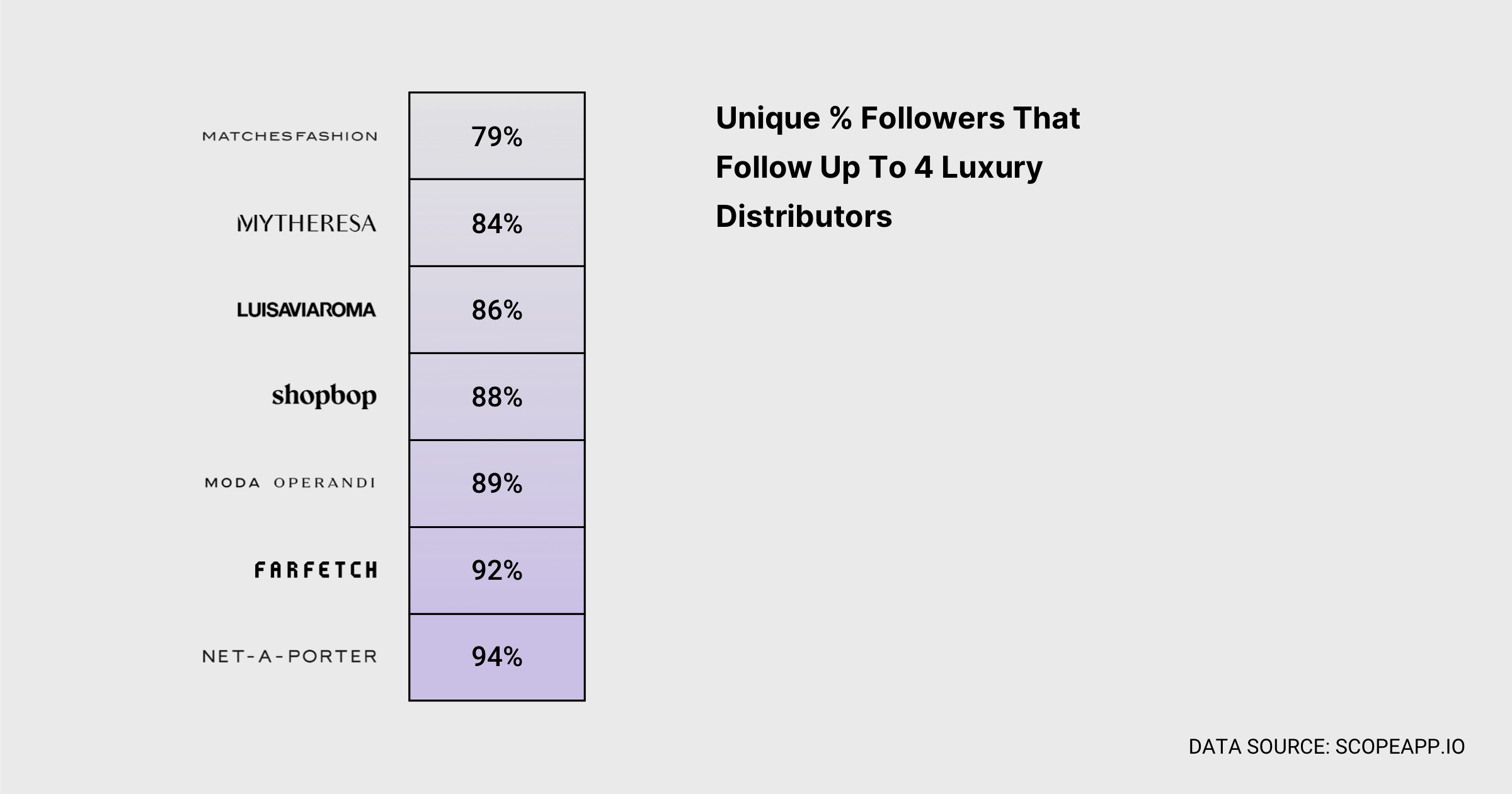Click the MYTHERESA logo
Viewport: 1512px width, 794px height.
tap(307, 223)
